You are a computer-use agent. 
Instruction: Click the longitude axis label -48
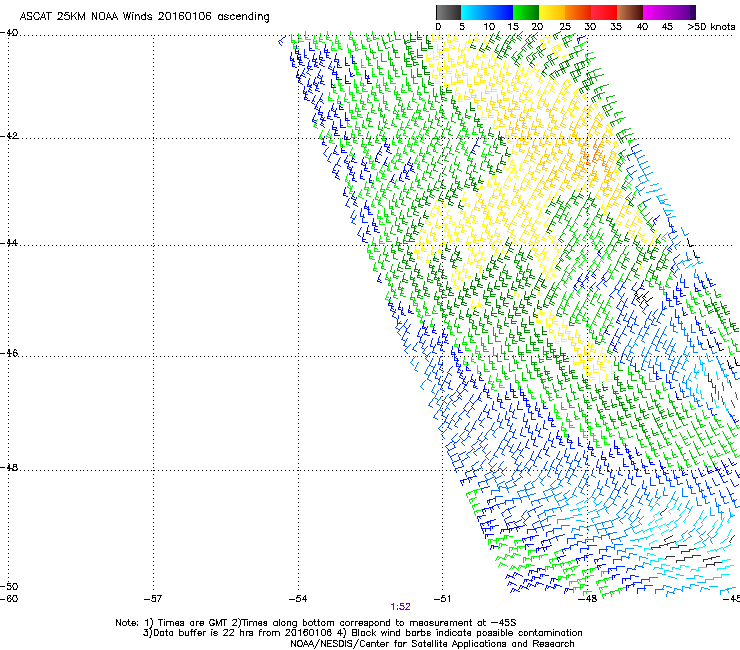[x=588, y=599]
